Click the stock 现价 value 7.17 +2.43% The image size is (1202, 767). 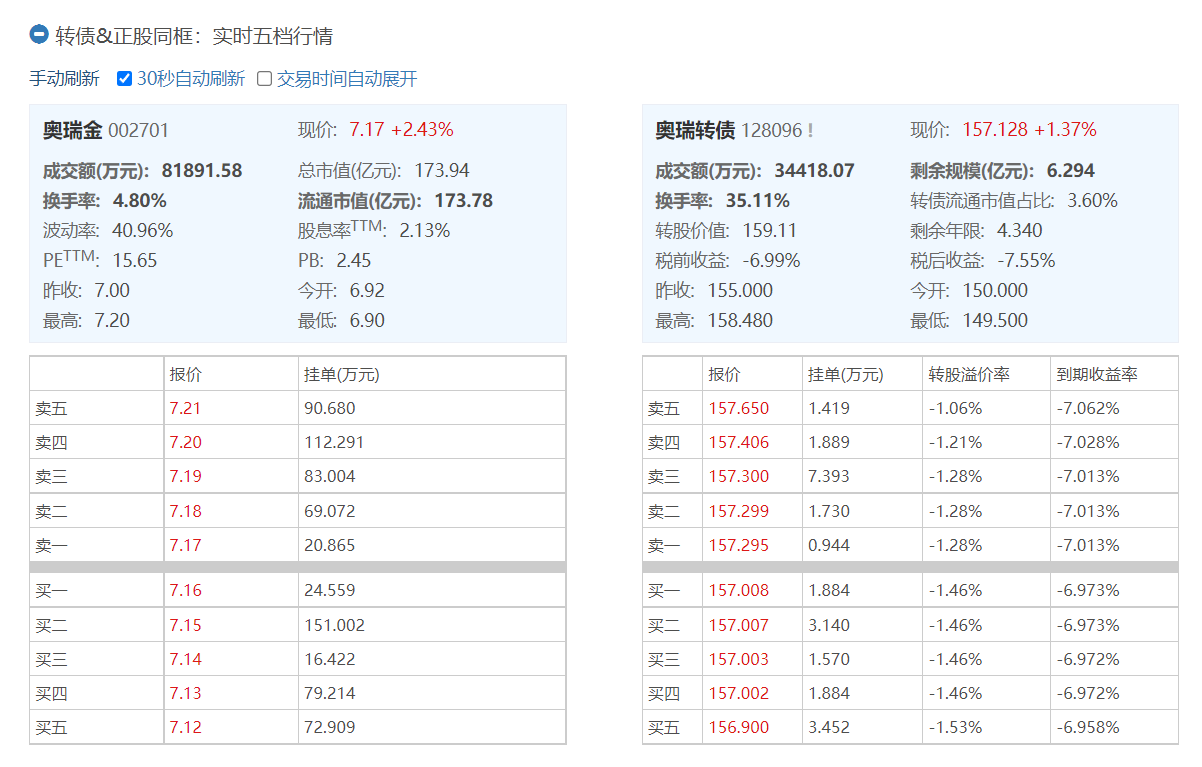click(401, 129)
